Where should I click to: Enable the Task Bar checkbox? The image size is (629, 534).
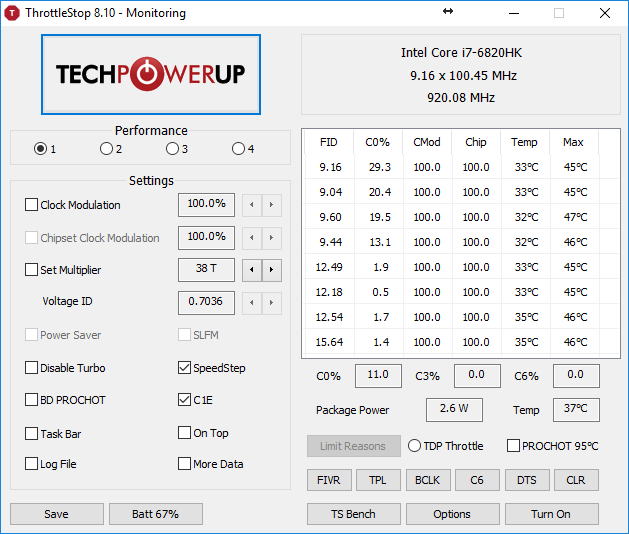pos(31,434)
